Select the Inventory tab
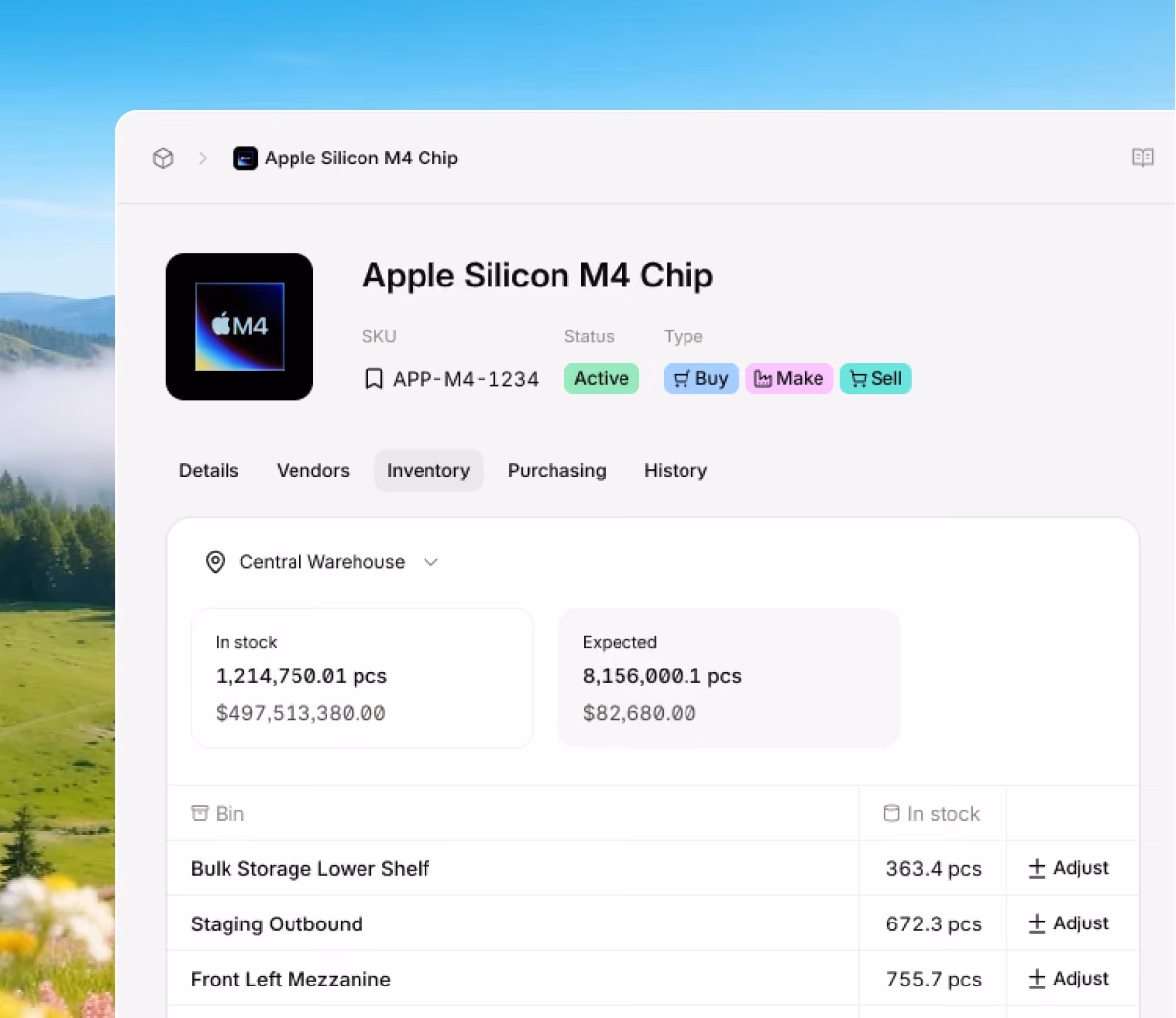Image resolution: width=1176 pixels, height=1018 pixels. coord(428,470)
